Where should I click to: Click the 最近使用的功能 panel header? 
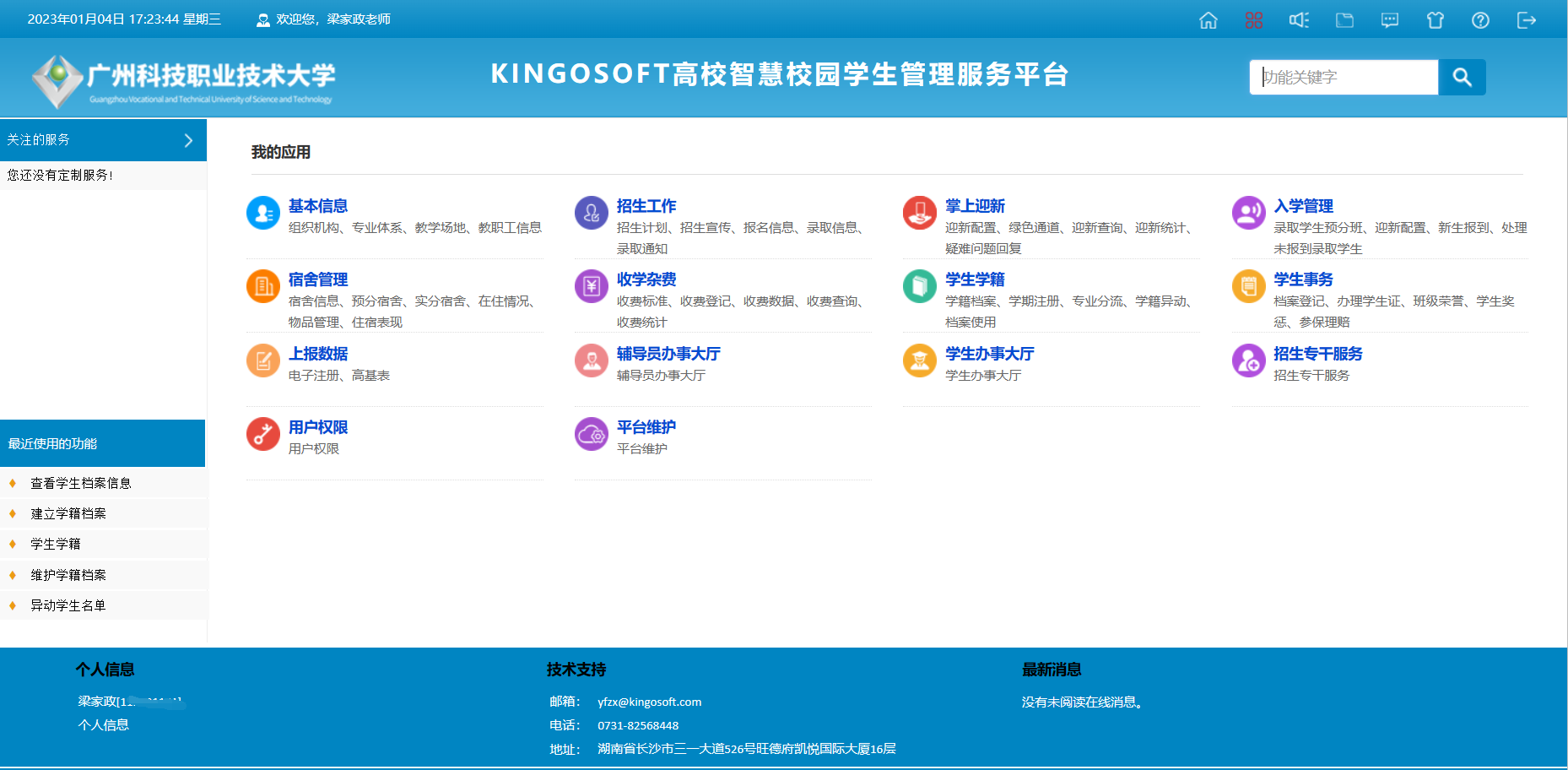103,443
